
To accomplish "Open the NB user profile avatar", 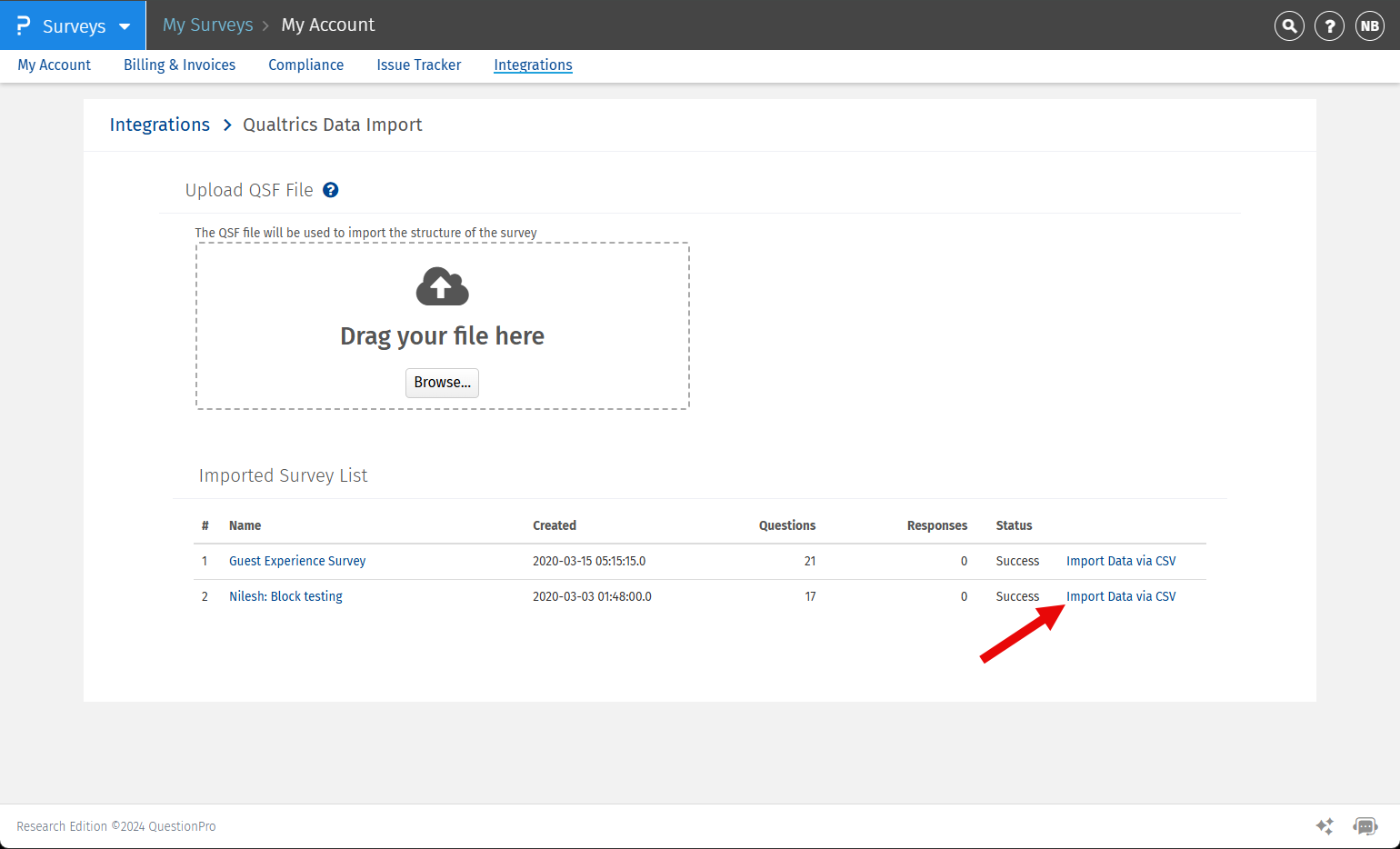I will point(1369,26).
